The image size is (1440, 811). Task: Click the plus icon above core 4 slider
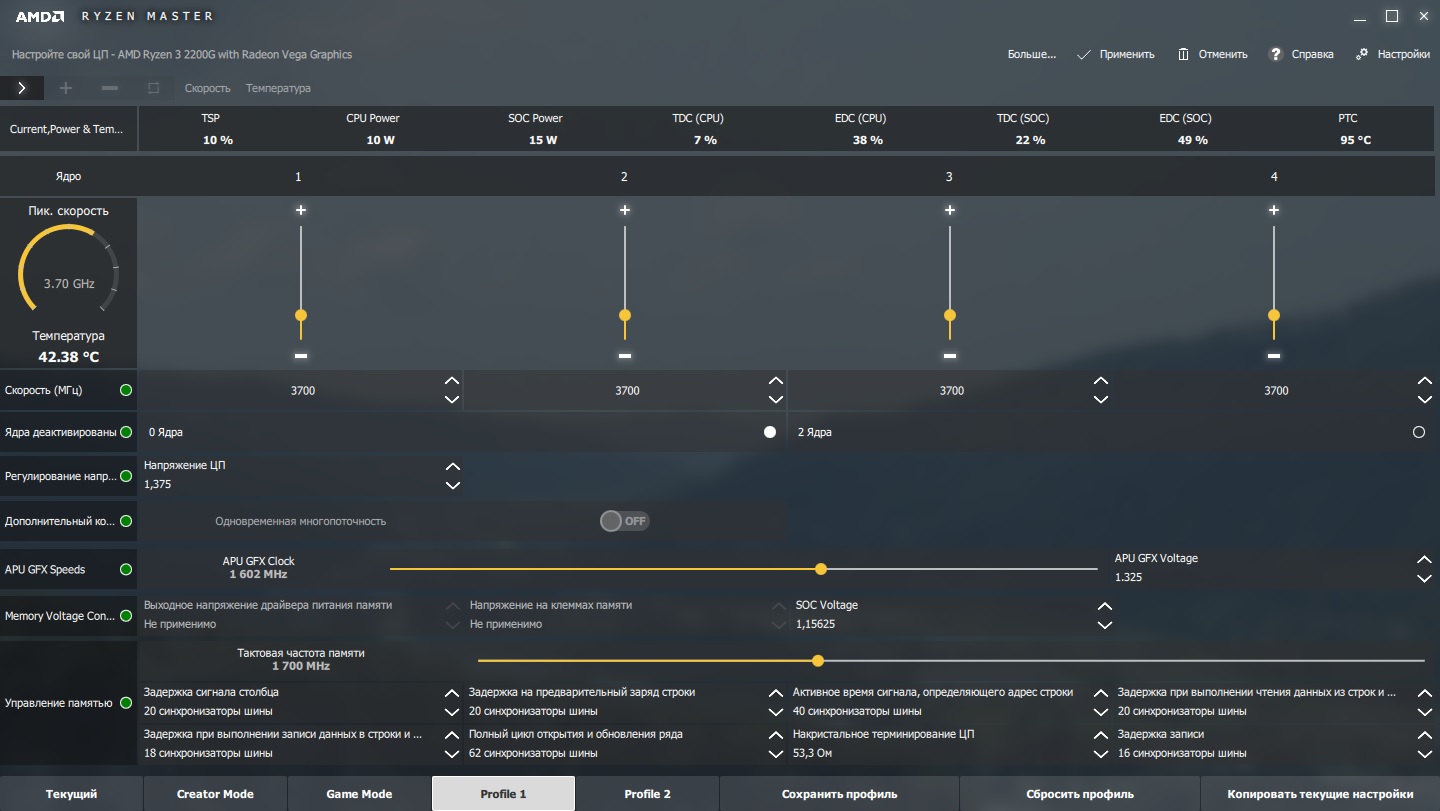click(1274, 210)
